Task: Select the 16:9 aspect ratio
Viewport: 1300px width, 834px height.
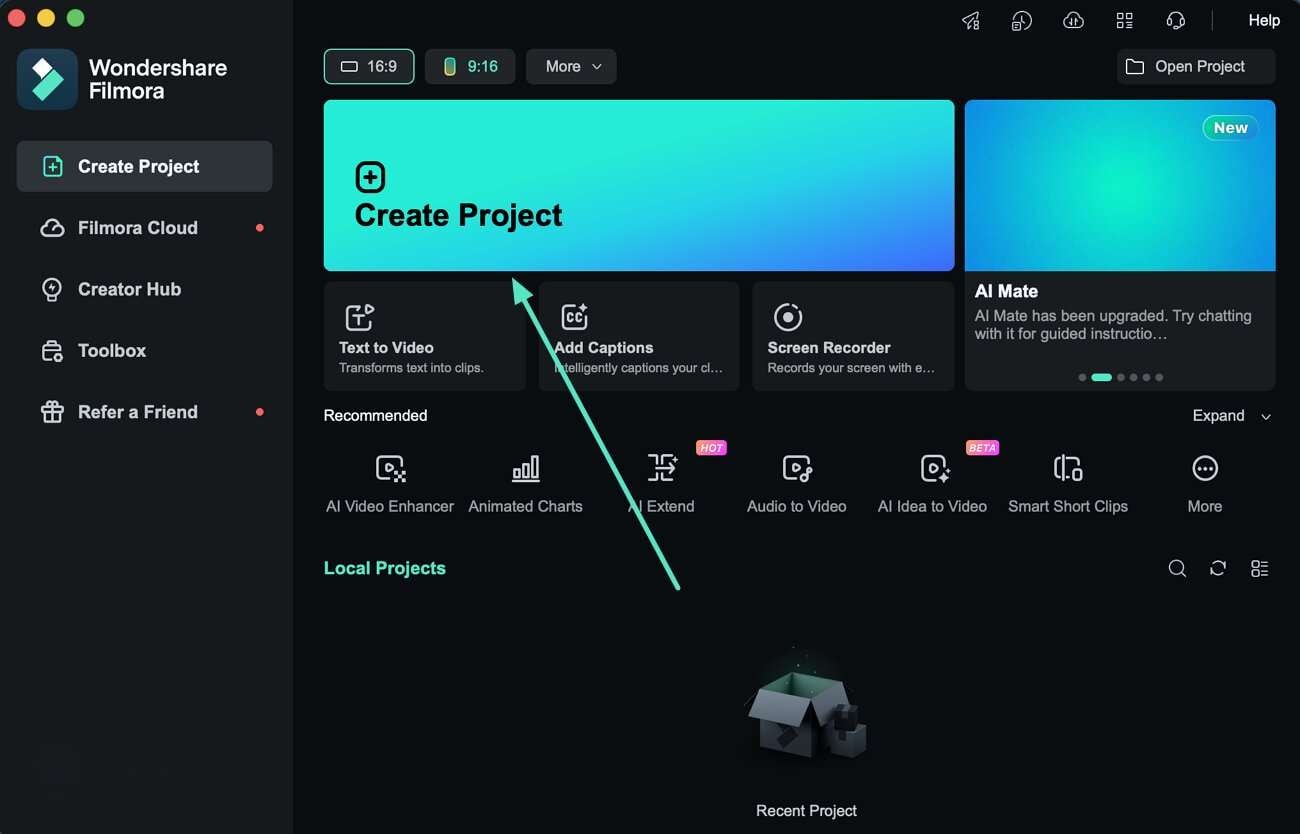Action: [x=369, y=66]
